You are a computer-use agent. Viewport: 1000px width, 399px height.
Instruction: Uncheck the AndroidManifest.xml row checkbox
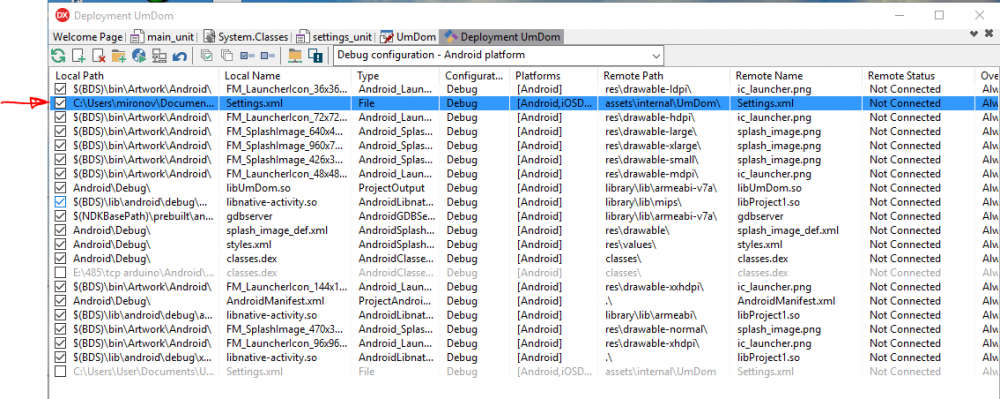pos(60,301)
